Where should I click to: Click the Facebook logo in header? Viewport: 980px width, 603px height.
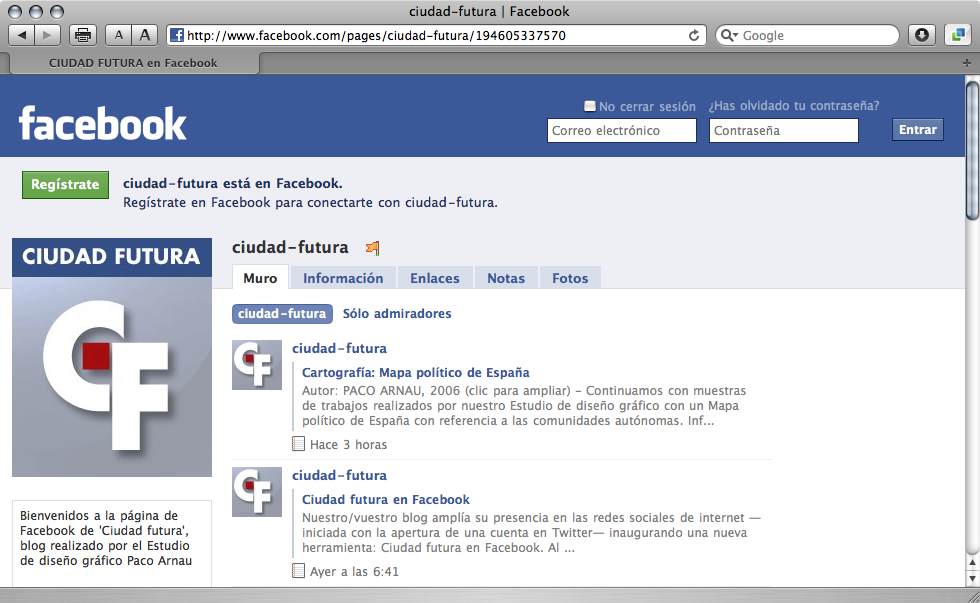(102, 124)
